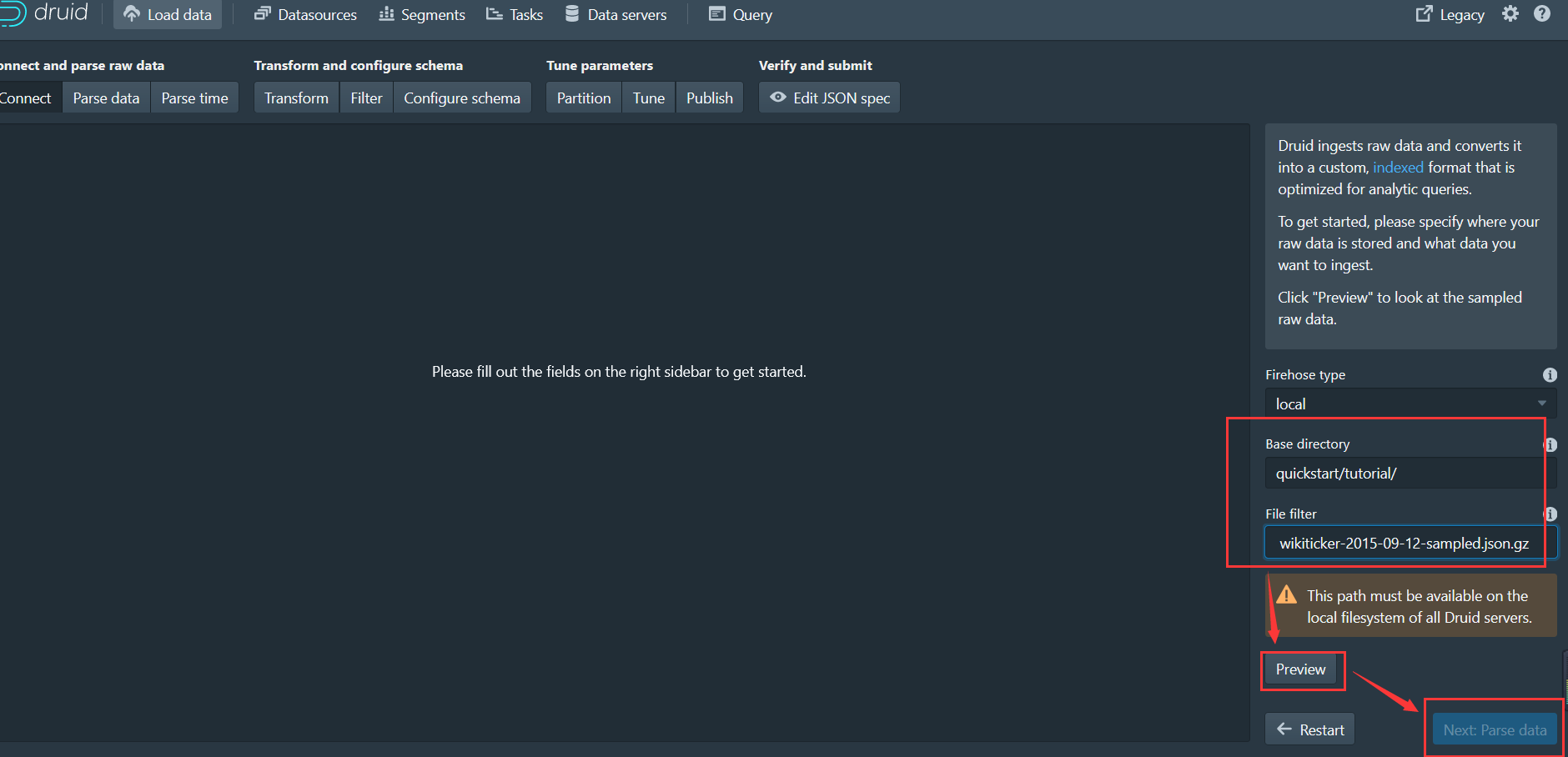Open the Legacy console link
The height and width of the screenshot is (757, 1568).
(1450, 14)
